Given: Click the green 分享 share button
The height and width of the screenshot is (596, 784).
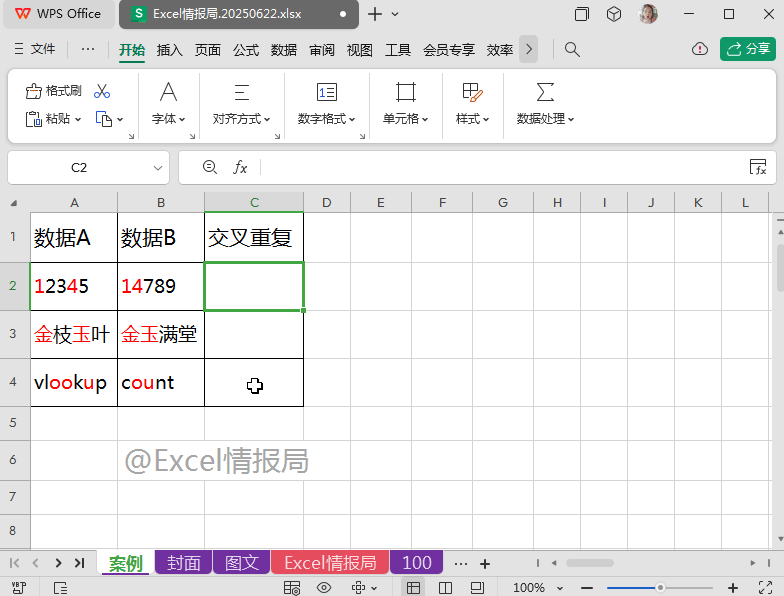Looking at the screenshot, I should pyautogui.click(x=747, y=49).
